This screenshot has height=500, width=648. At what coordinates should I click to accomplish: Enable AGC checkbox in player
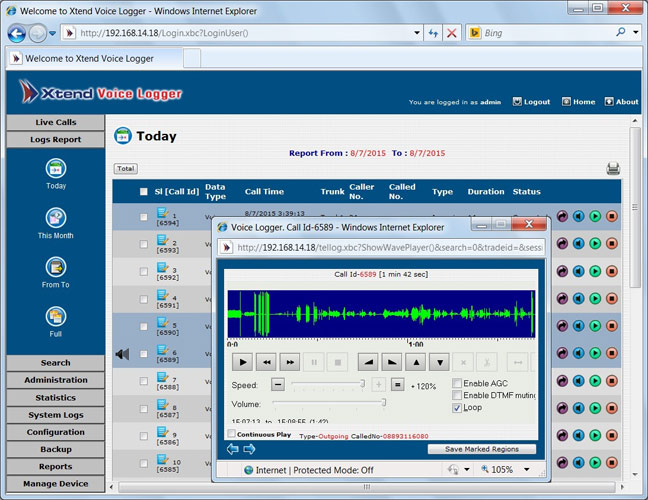[457, 383]
